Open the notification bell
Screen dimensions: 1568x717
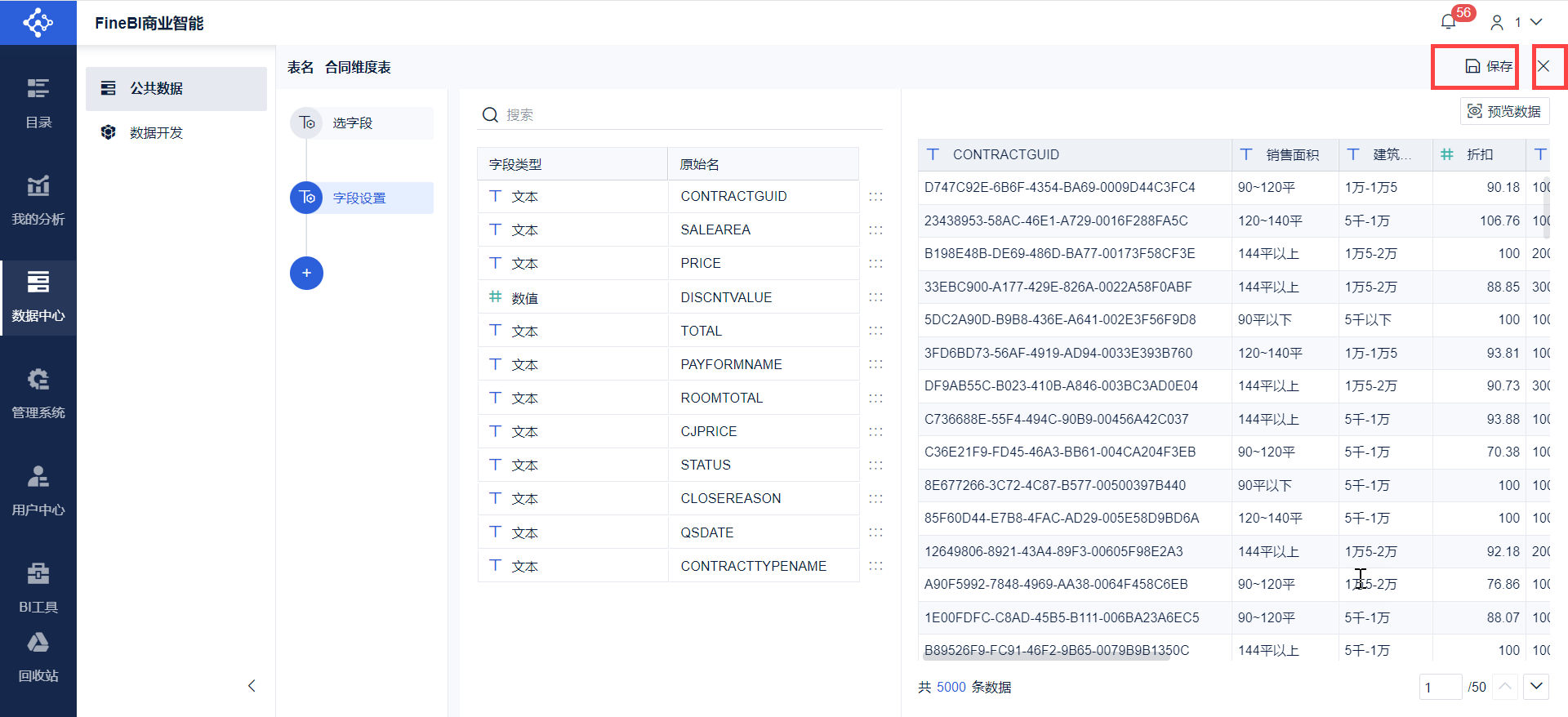[x=1449, y=22]
